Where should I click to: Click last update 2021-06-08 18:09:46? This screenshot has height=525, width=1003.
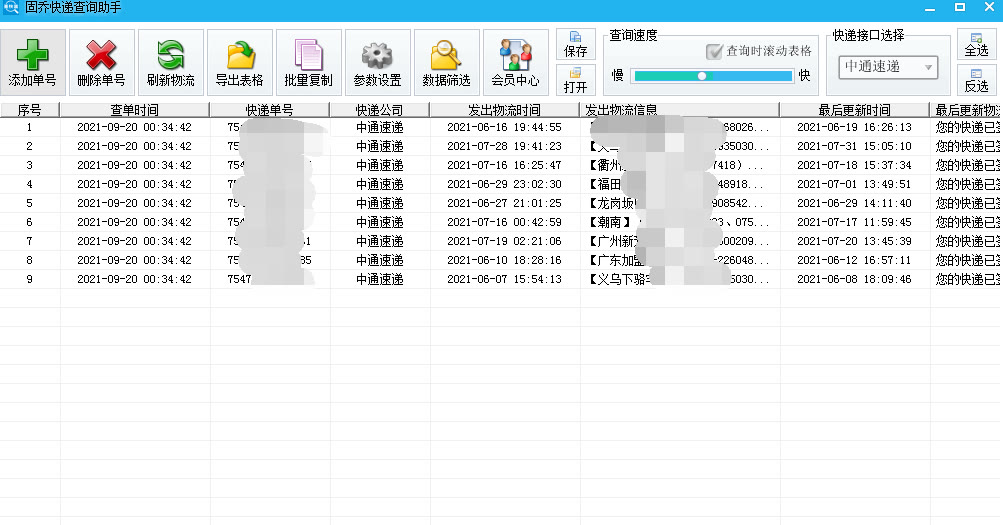[x=854, y=279]
